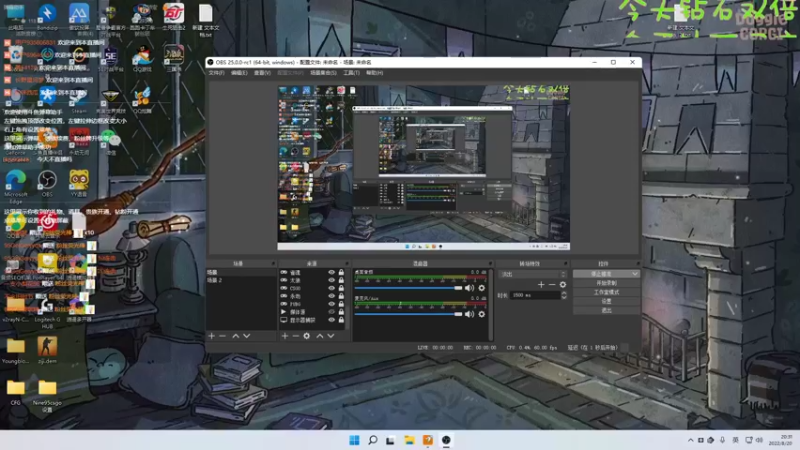
Task: Open OBS desktop shortcut icon
Action: point(47,184)
